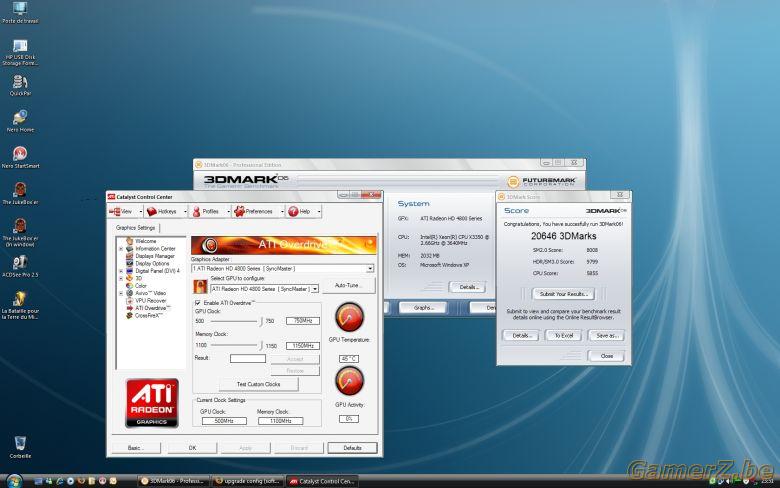Viewport: 780px width, 488px height.
Task: Click the 750MHz GPU clock value box
Action: tap(302, 321)
